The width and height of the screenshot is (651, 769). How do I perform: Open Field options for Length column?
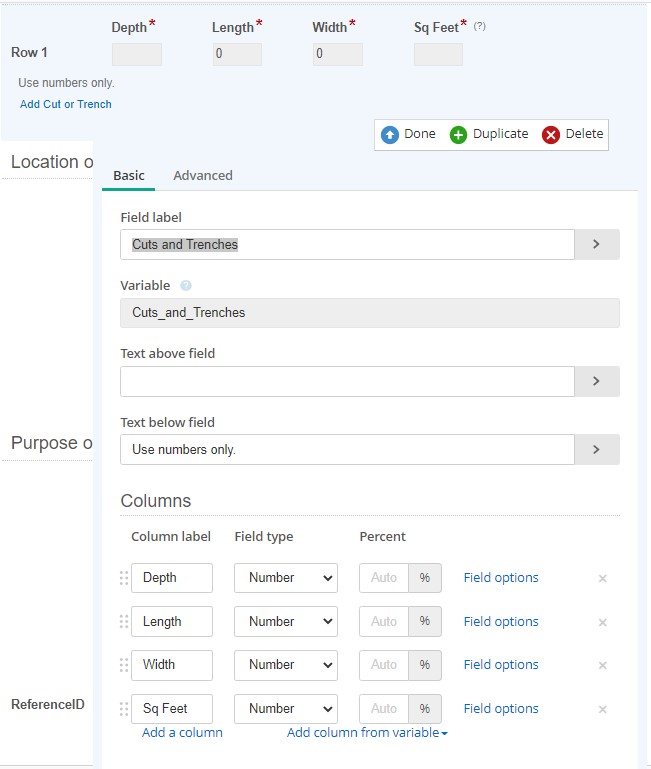point(501,622)
